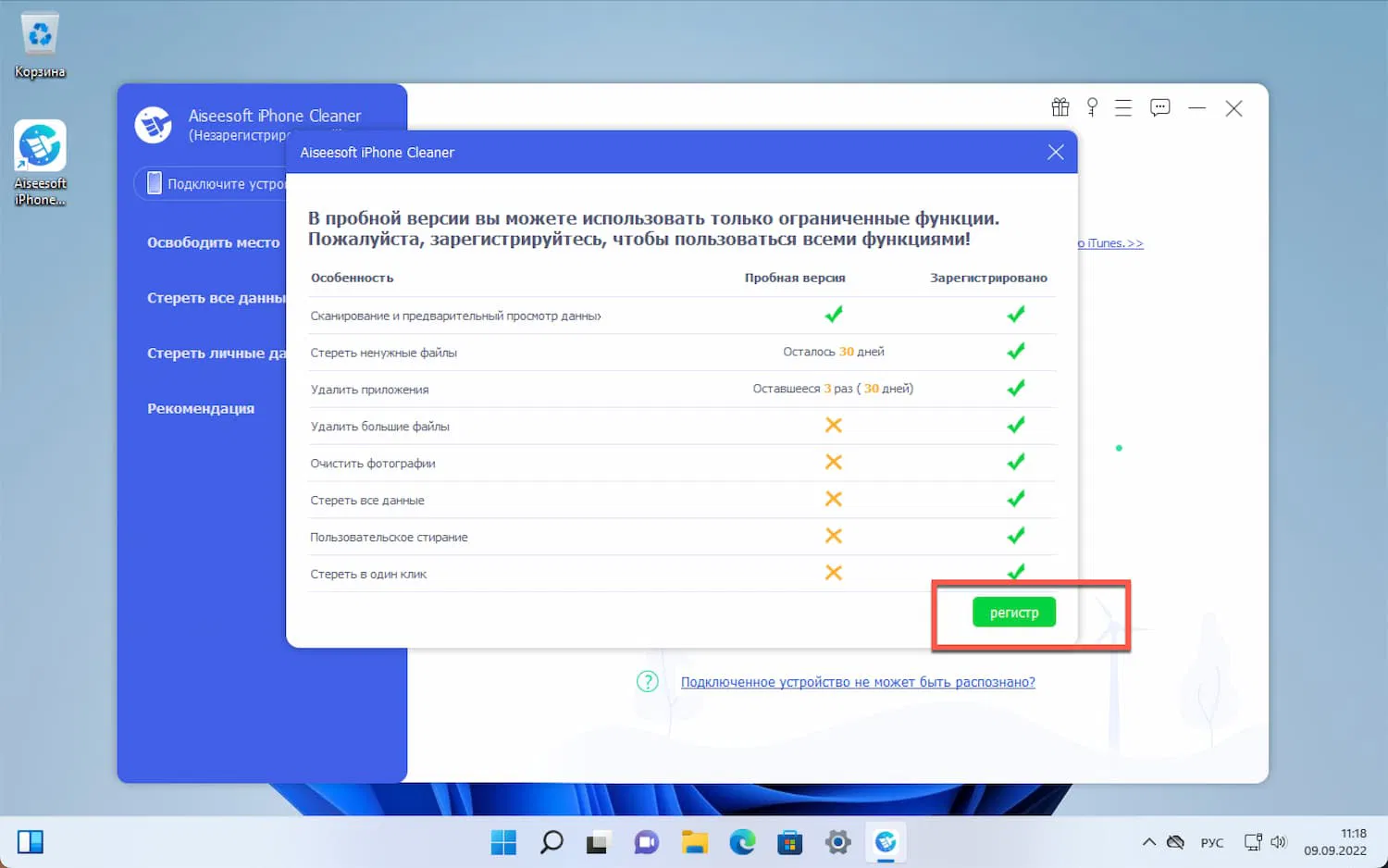Select «Стереть личные данные» sidebar item
1388x868 pixels.
pyautogui.click(x=217, y=353)
